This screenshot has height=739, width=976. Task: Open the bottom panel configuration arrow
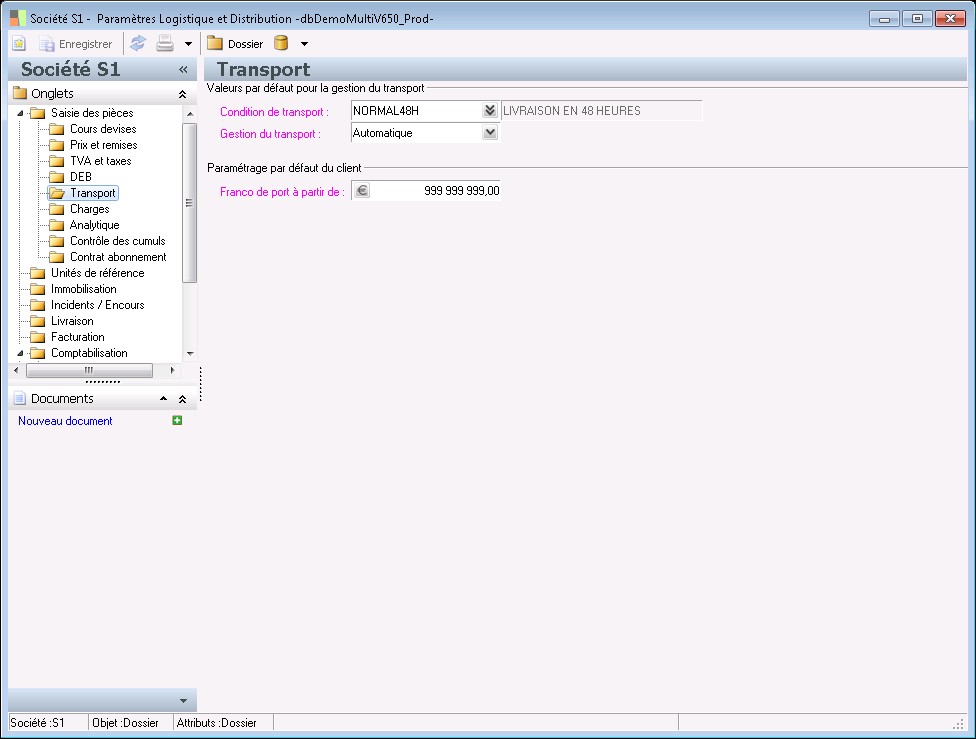183,701
